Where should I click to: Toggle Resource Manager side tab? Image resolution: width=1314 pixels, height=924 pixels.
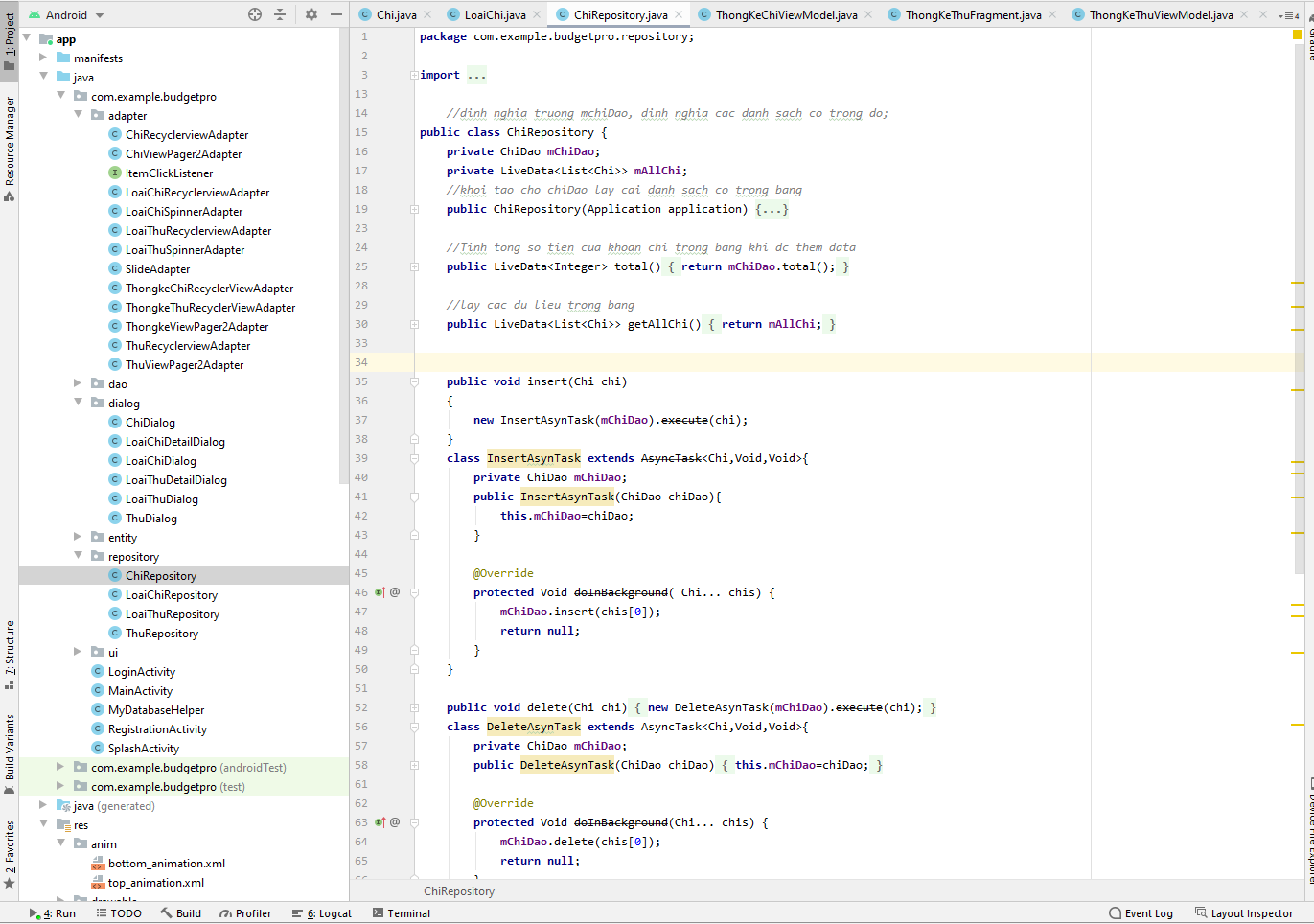10,148
